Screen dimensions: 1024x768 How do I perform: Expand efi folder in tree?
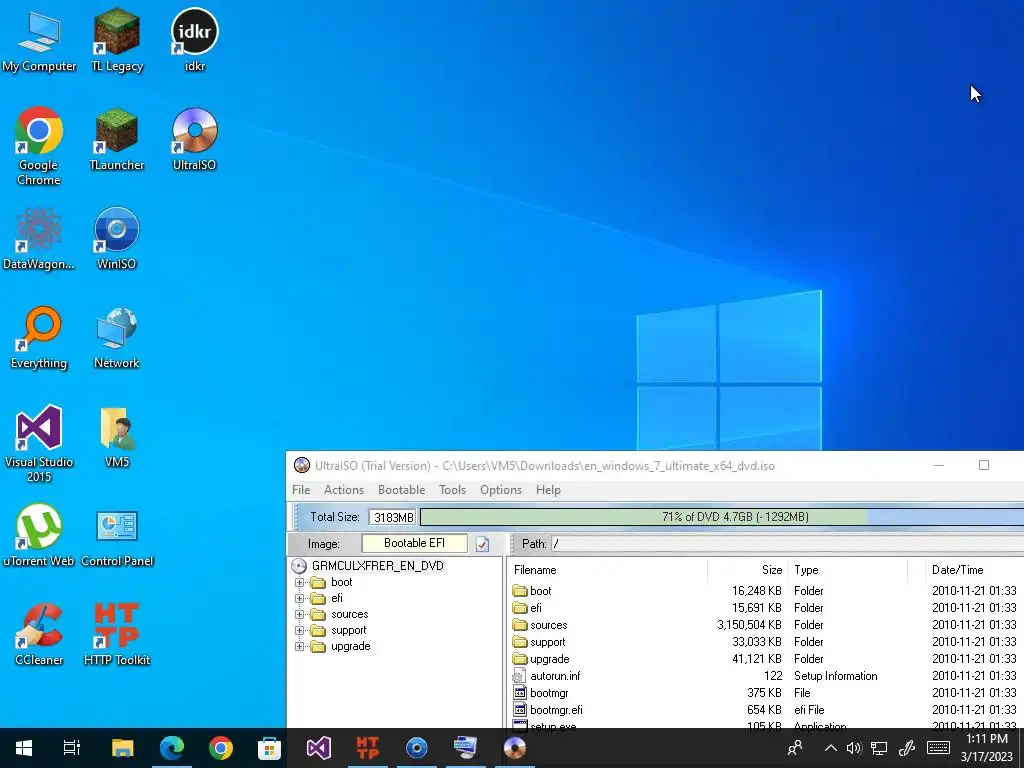pos(299,598)
